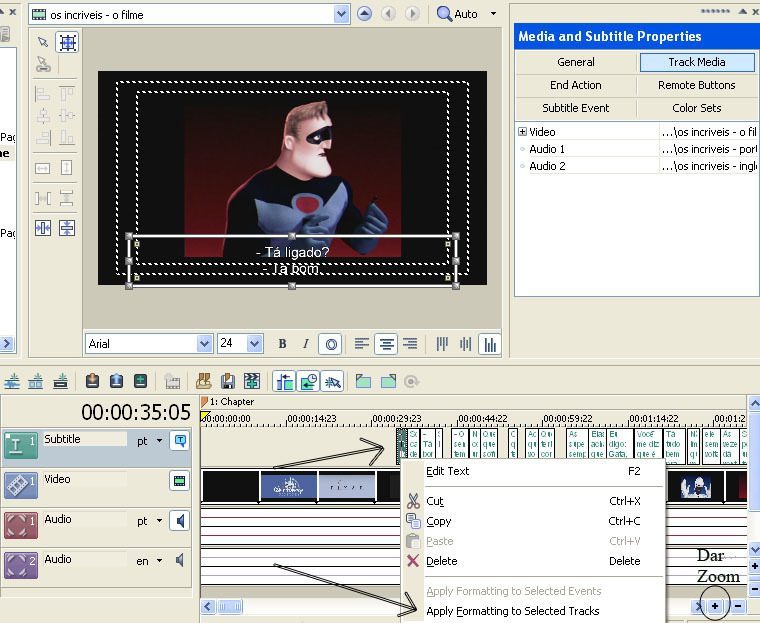The width and height of the screenshot is (760, 623).
Task: Click the set out point green flag icon
Action: (388, 381)
